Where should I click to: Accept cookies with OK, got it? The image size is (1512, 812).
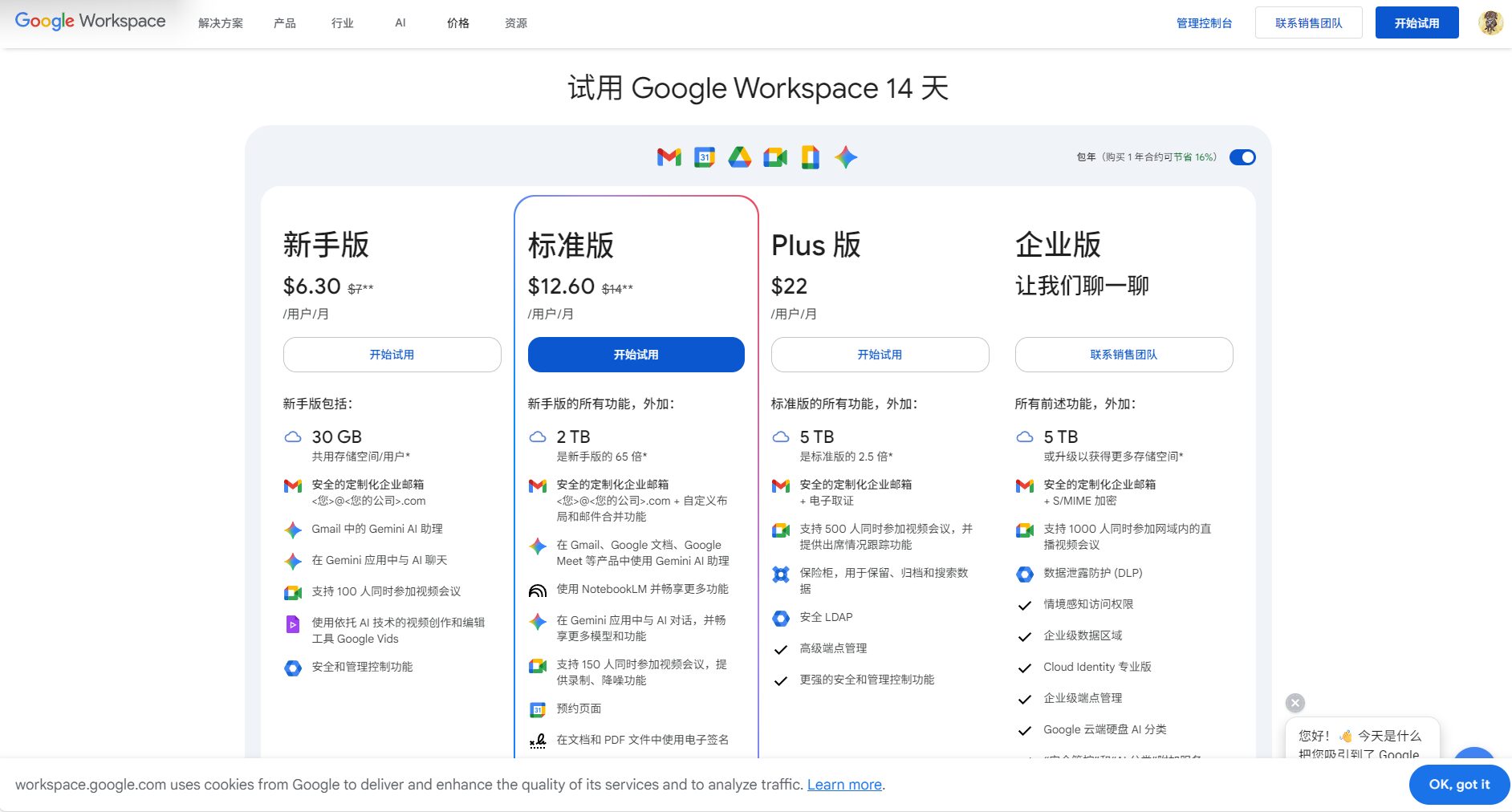click(x=1459, y=785)
